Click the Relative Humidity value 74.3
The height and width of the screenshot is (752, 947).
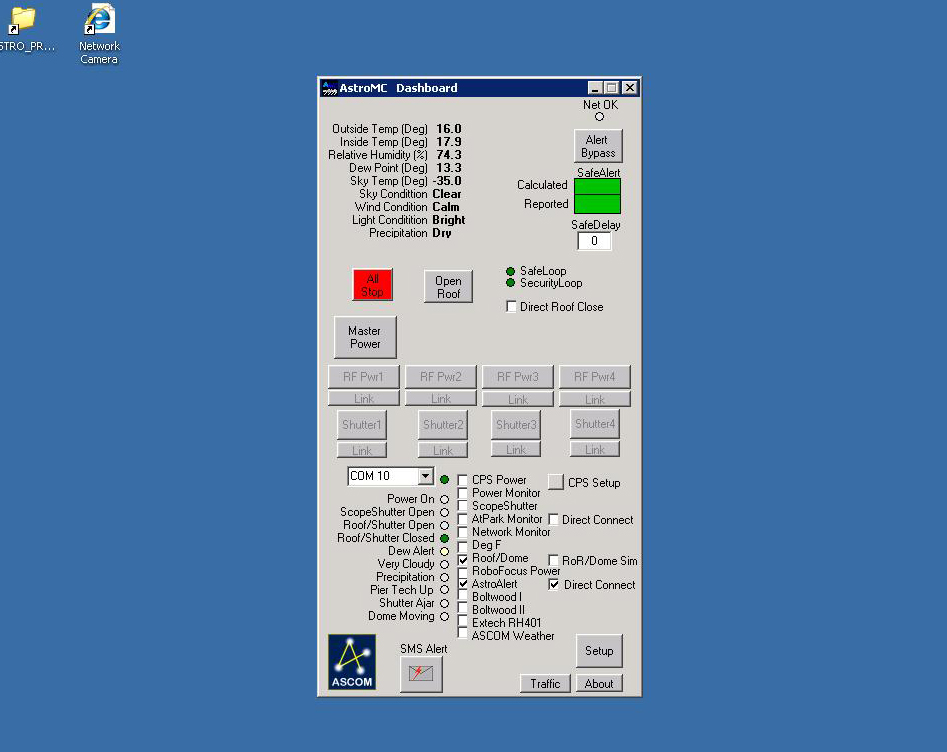[449, 155]
